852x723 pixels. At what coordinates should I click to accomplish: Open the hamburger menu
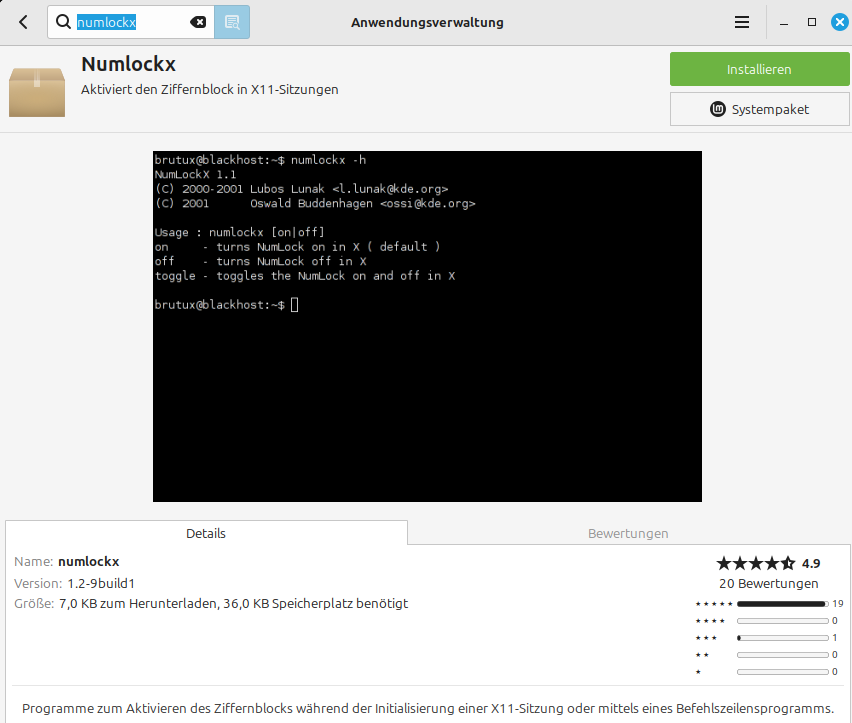pos(742,22)
